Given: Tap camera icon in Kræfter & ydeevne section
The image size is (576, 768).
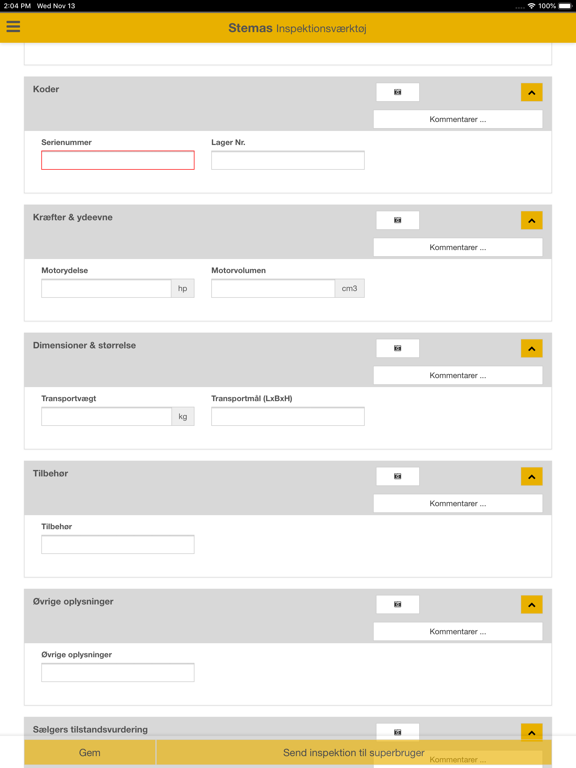Looking at the screenshot, I should pos(397,220).
